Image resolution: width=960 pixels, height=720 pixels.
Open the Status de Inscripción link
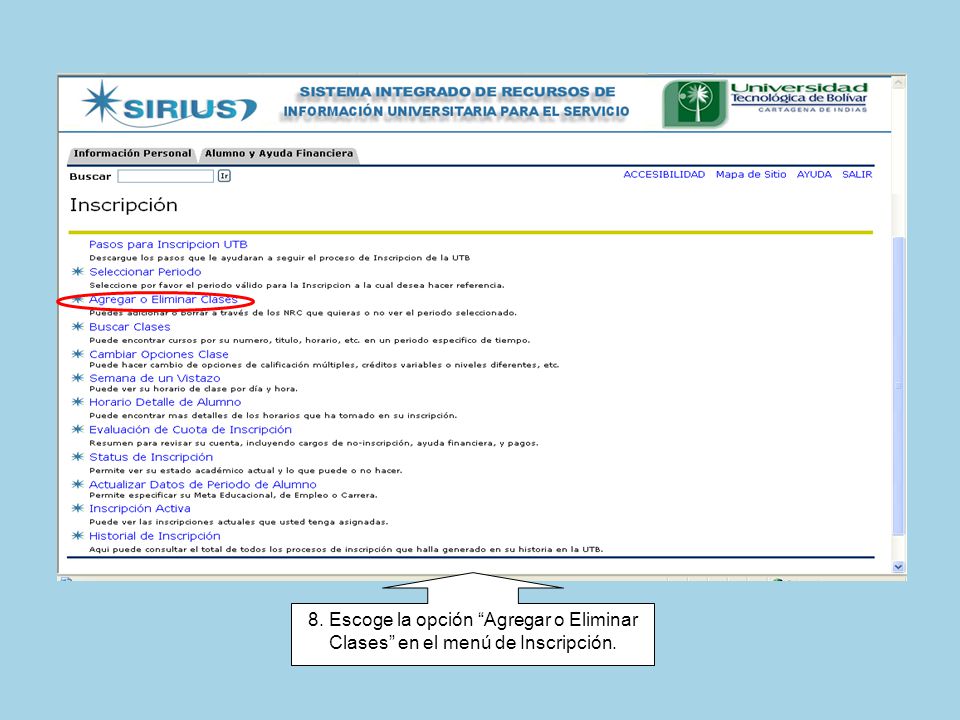tap(151, 457)
